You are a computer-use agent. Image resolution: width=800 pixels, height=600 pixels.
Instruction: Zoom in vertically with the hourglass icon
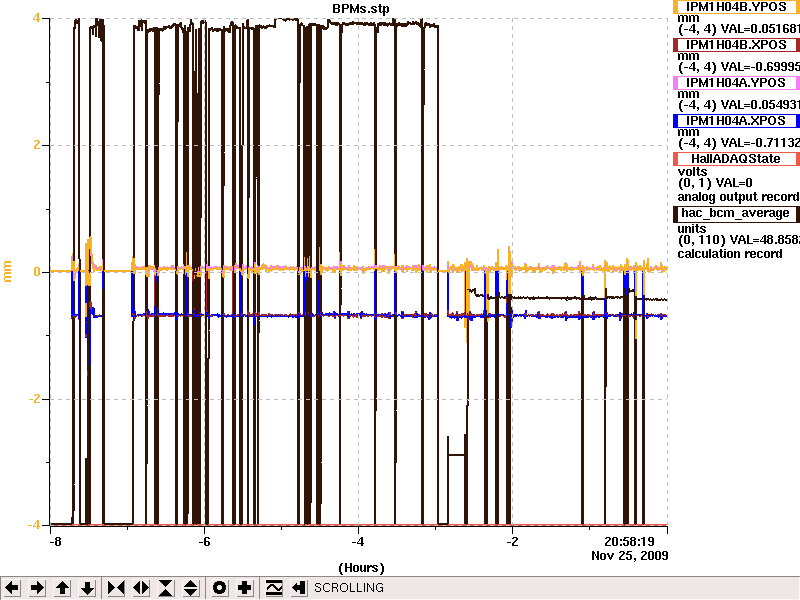point(166,588)
